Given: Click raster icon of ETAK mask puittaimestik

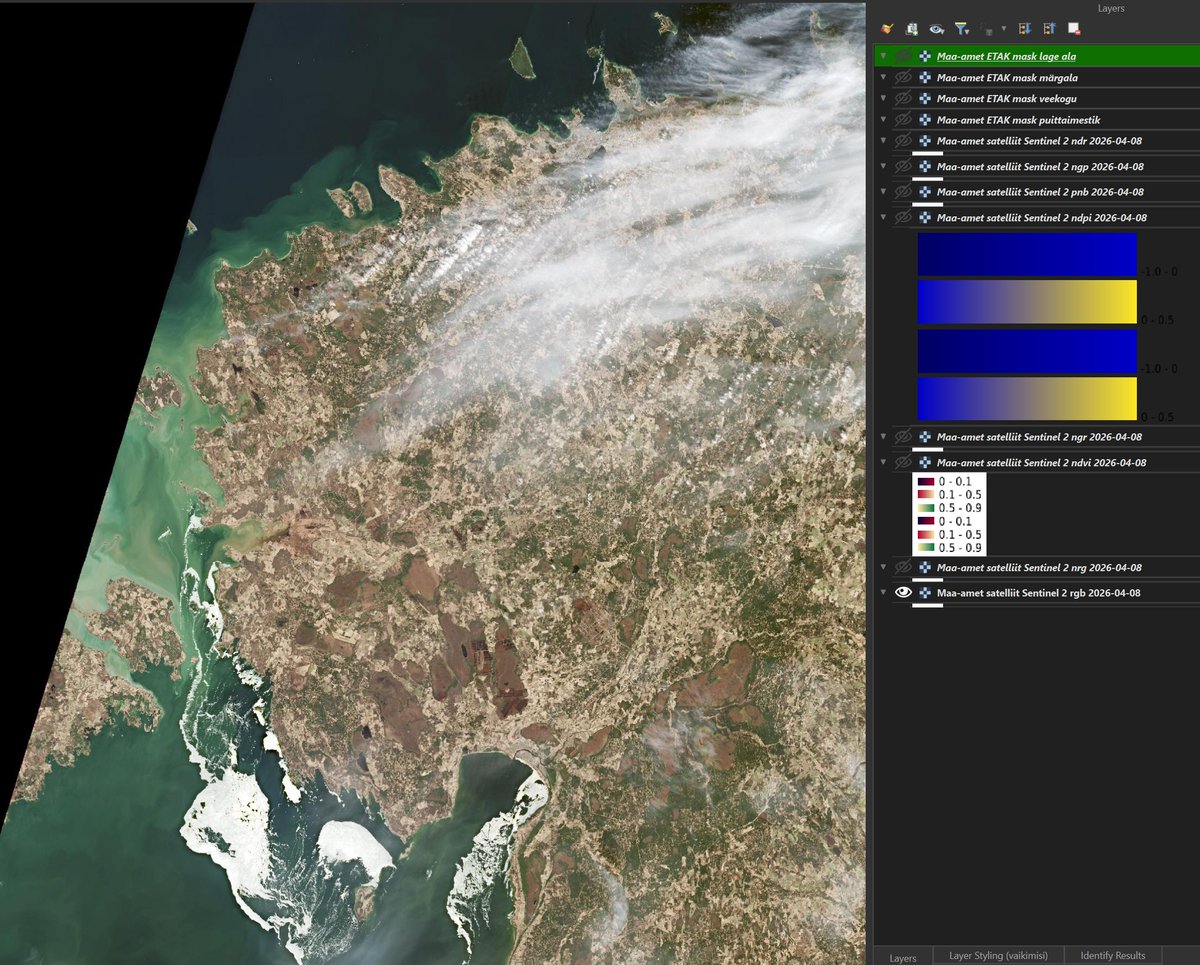Looking at the screenshot, I should tap(926, 119).
